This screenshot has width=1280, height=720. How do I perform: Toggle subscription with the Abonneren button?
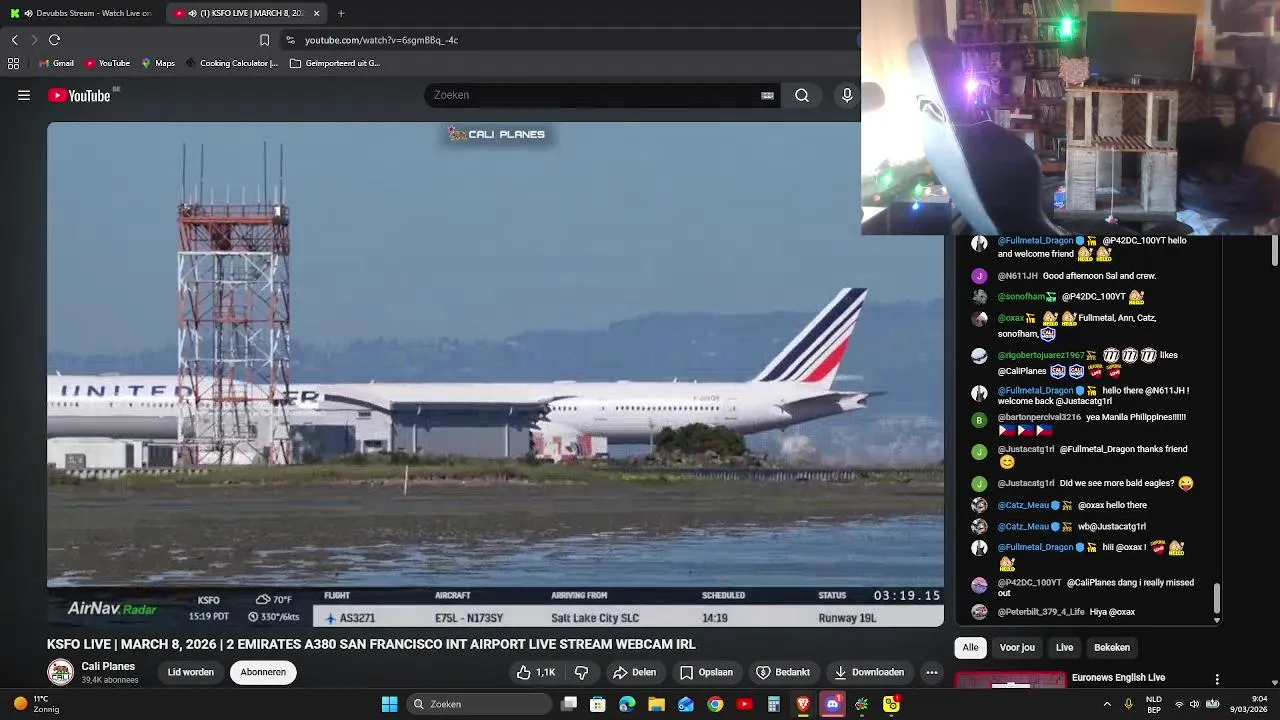[x=263, y=672]
